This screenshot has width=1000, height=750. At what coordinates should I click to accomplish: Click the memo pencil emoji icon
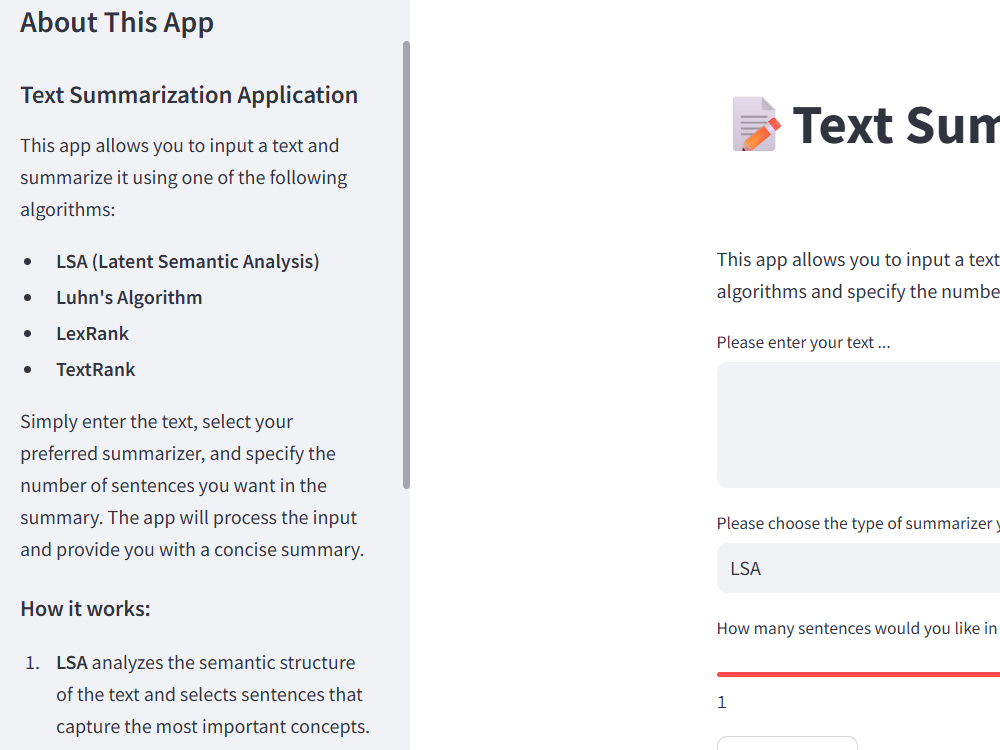click(x=756, y=124)
